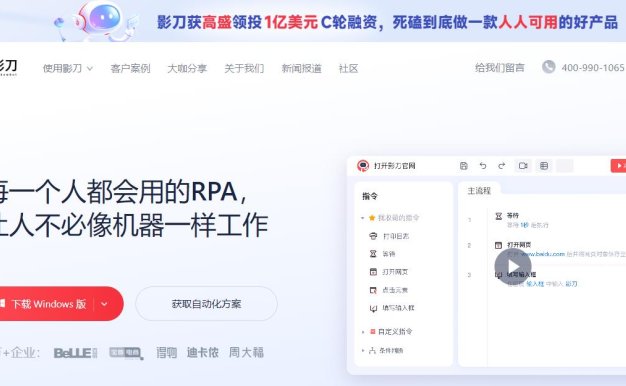Click the red run button in the demo app
This screenshot has width=626, height=386.
(618, 166)
